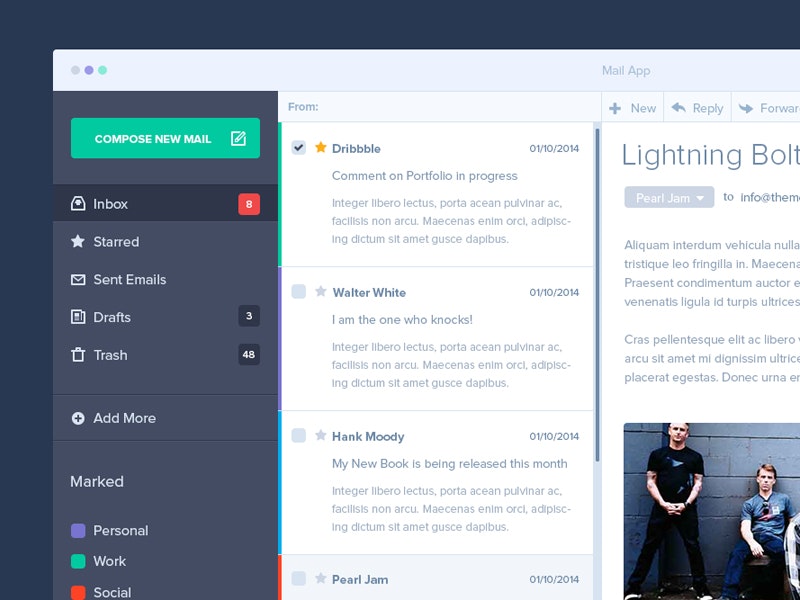The image size is (800, 600).
Task: Click the From: filter field
Action: pyautogui.click(x=440, y=107)
